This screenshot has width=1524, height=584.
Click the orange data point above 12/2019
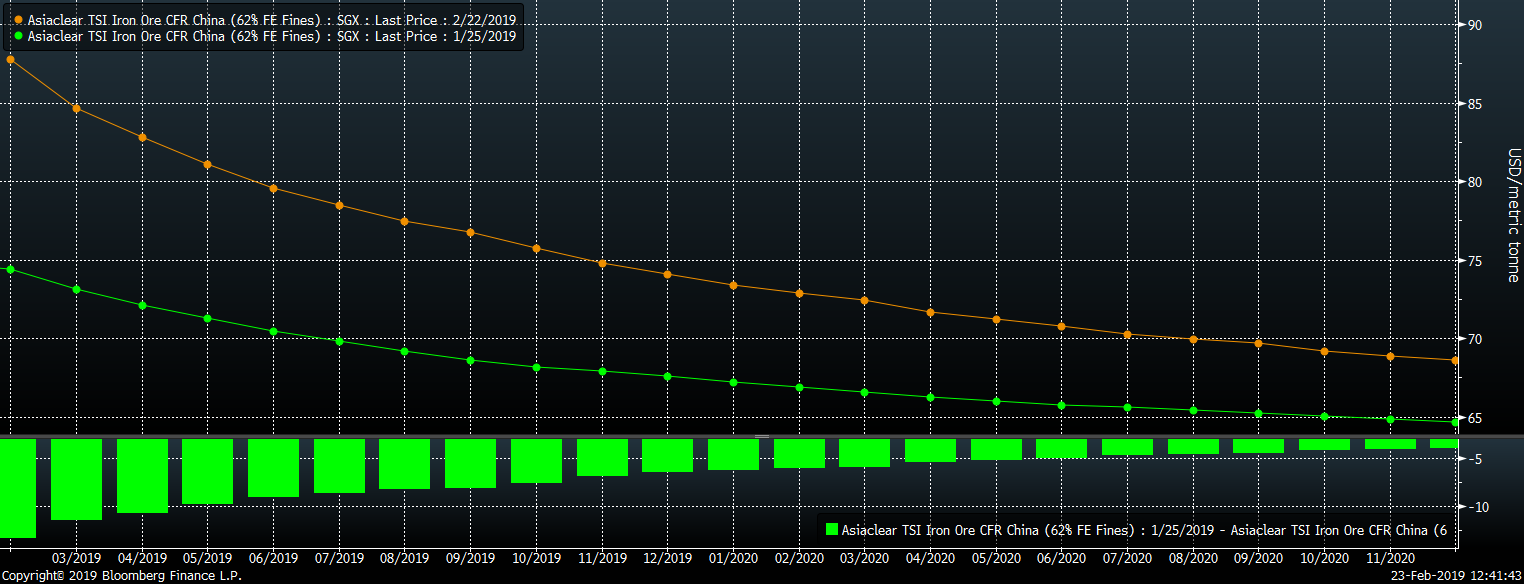pos(667,274)
